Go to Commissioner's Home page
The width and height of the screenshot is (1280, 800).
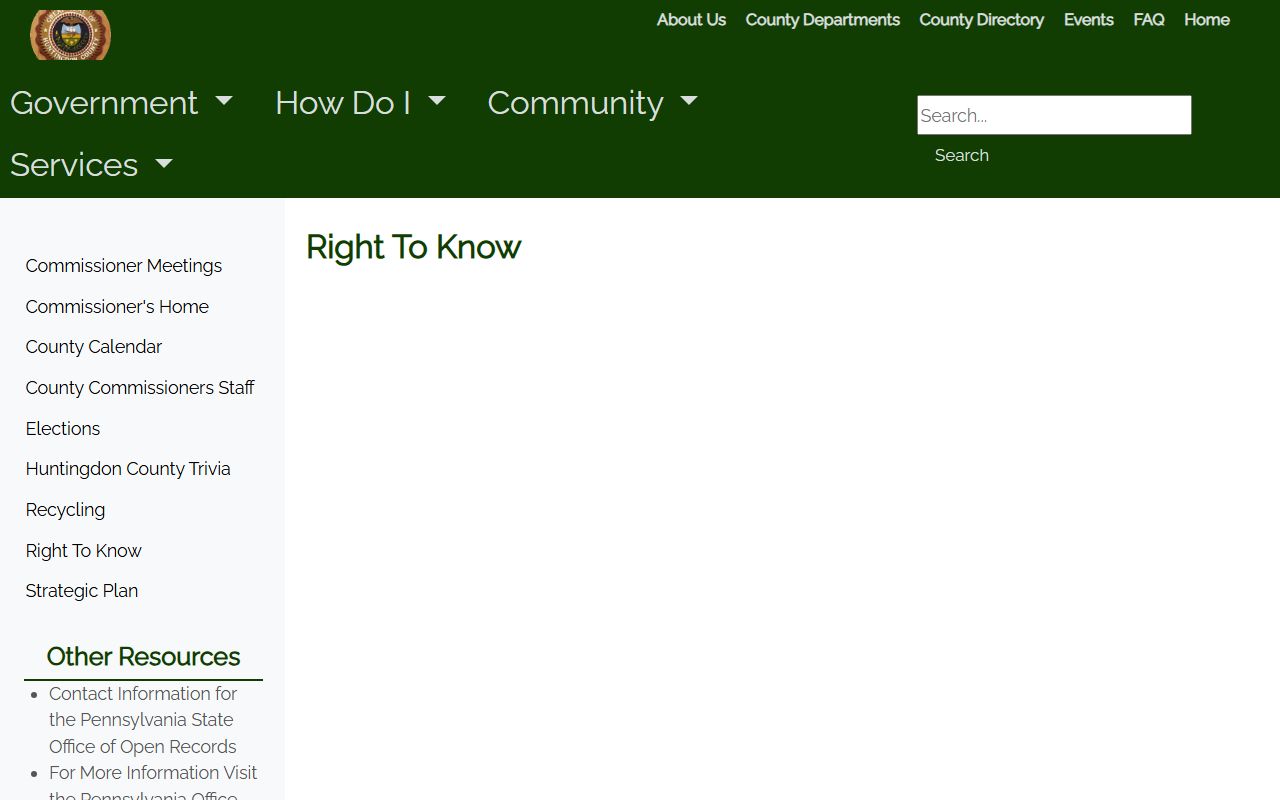coord(117,307)
